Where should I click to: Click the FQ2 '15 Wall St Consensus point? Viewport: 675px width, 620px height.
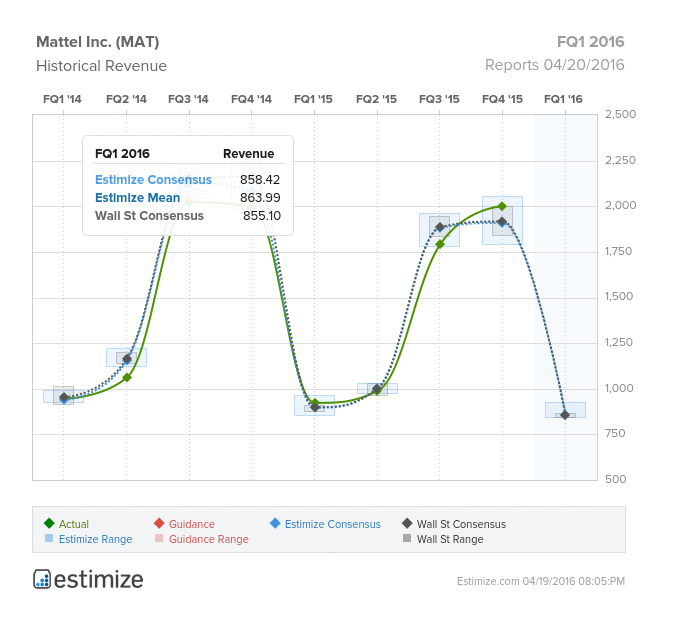[377, 389]
